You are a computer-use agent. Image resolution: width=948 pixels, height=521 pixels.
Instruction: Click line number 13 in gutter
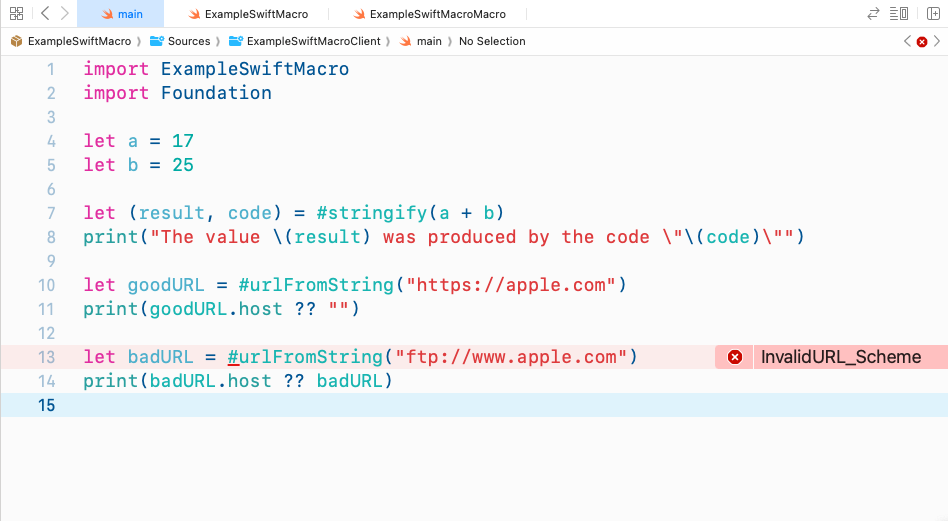(x=47, y=357)
